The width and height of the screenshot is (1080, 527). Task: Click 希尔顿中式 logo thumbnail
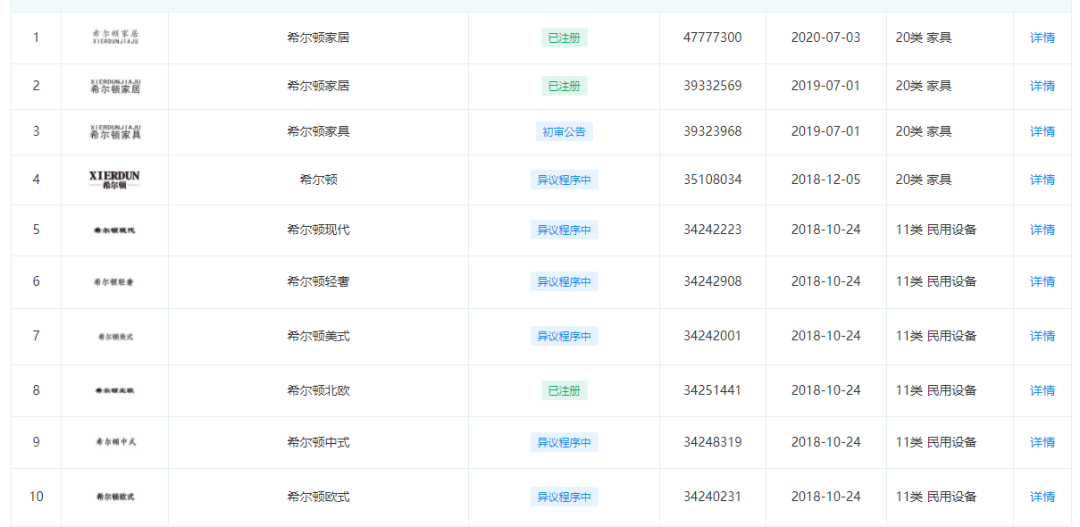point(114,442)
